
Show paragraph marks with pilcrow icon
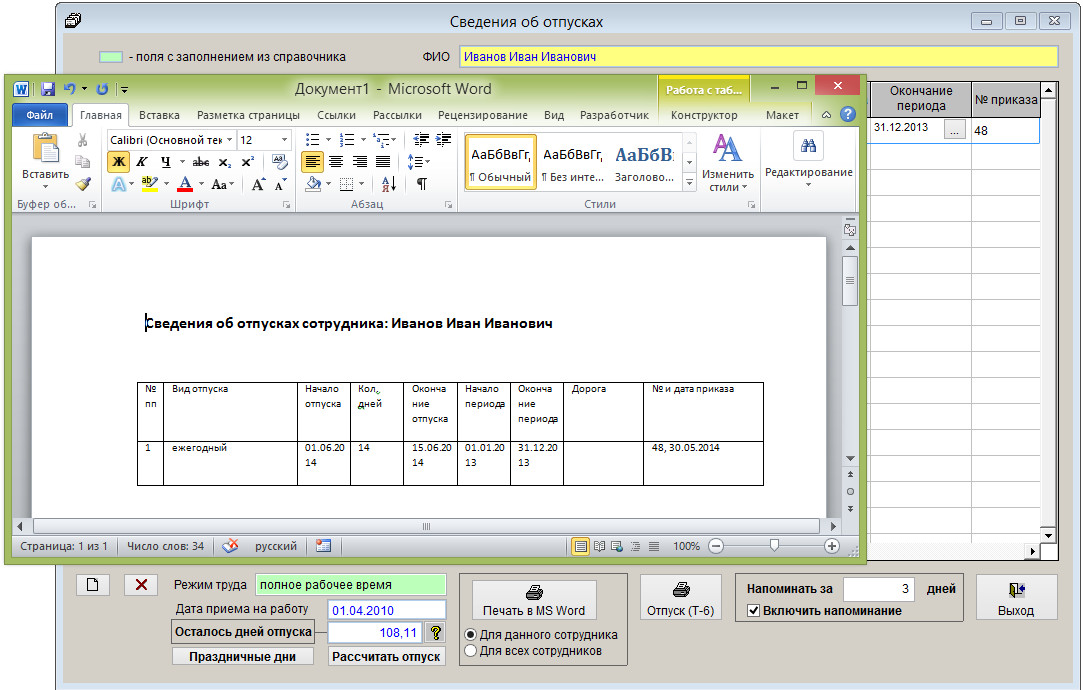coord(422,184)
